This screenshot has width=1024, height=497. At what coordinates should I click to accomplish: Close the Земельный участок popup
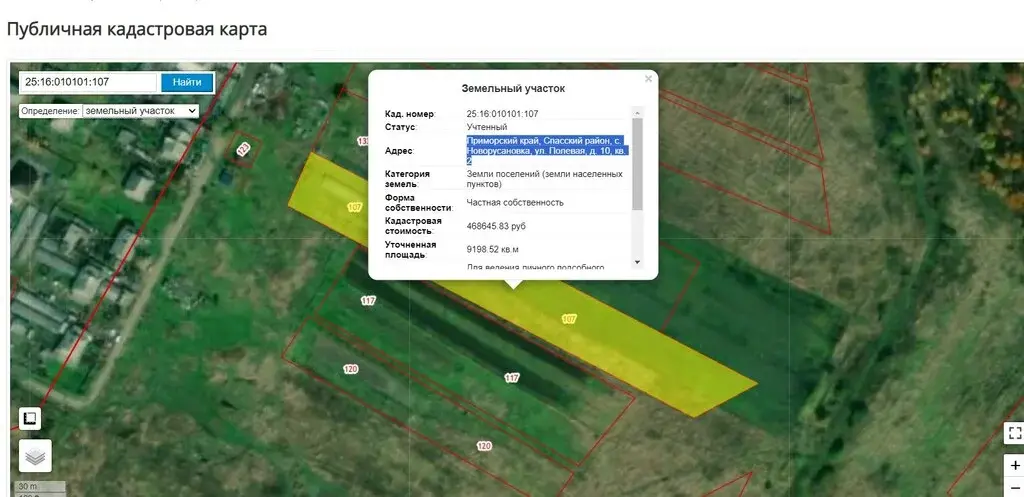coord(648,79)
